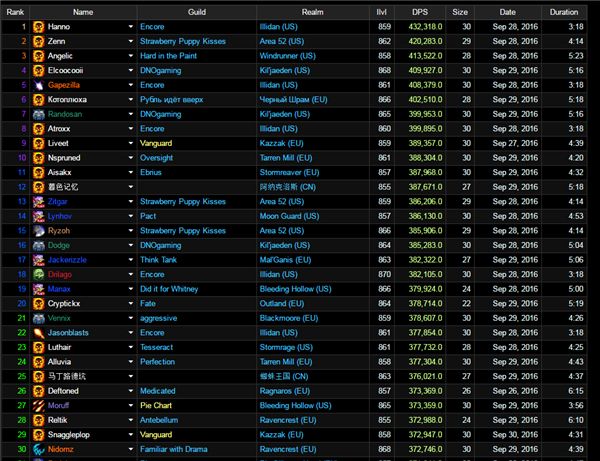The width and height of the screenshot is (600, 461).
Task: Click the class icon beside Hanno
Action: click(x=38, y=27)
